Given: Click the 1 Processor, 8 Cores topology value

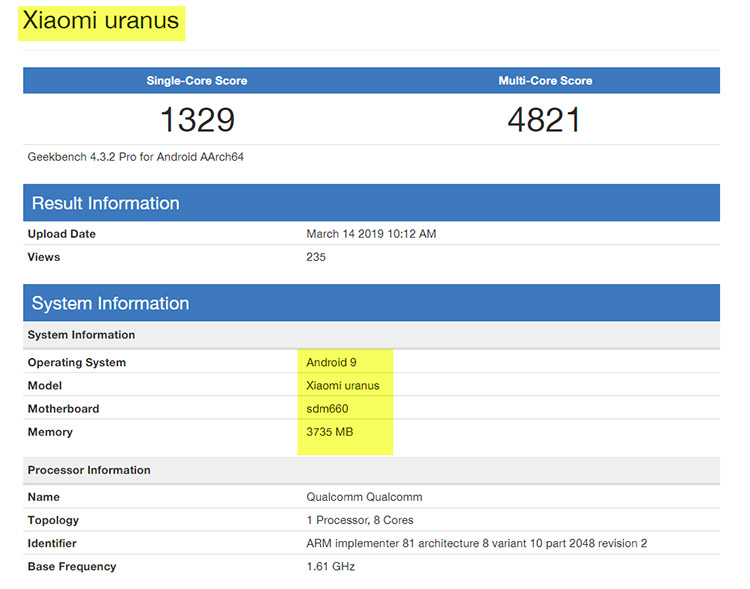Looking at the screenshot, I should click(360, 520).
